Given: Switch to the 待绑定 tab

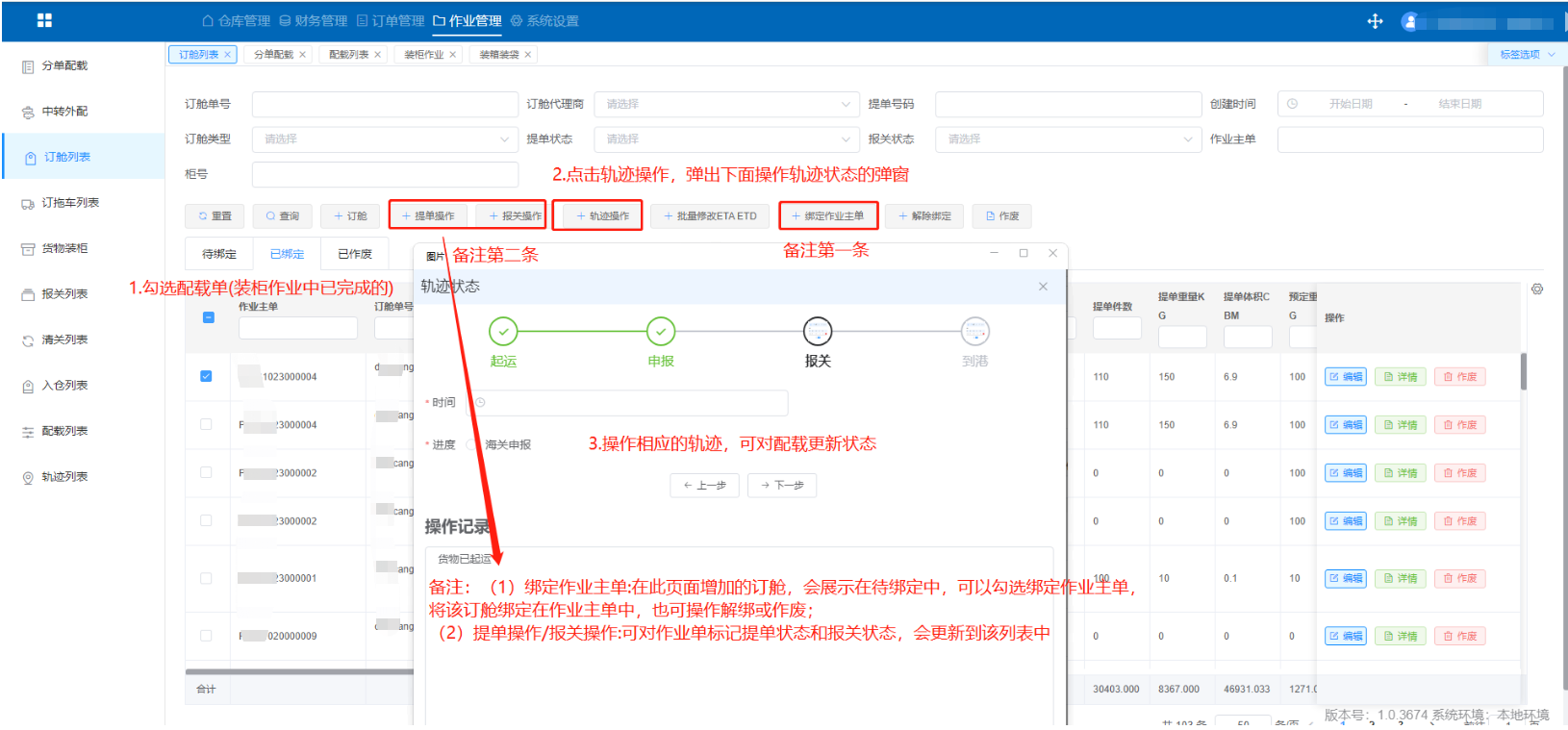Looking at the screenshot, I should point(219,254).
